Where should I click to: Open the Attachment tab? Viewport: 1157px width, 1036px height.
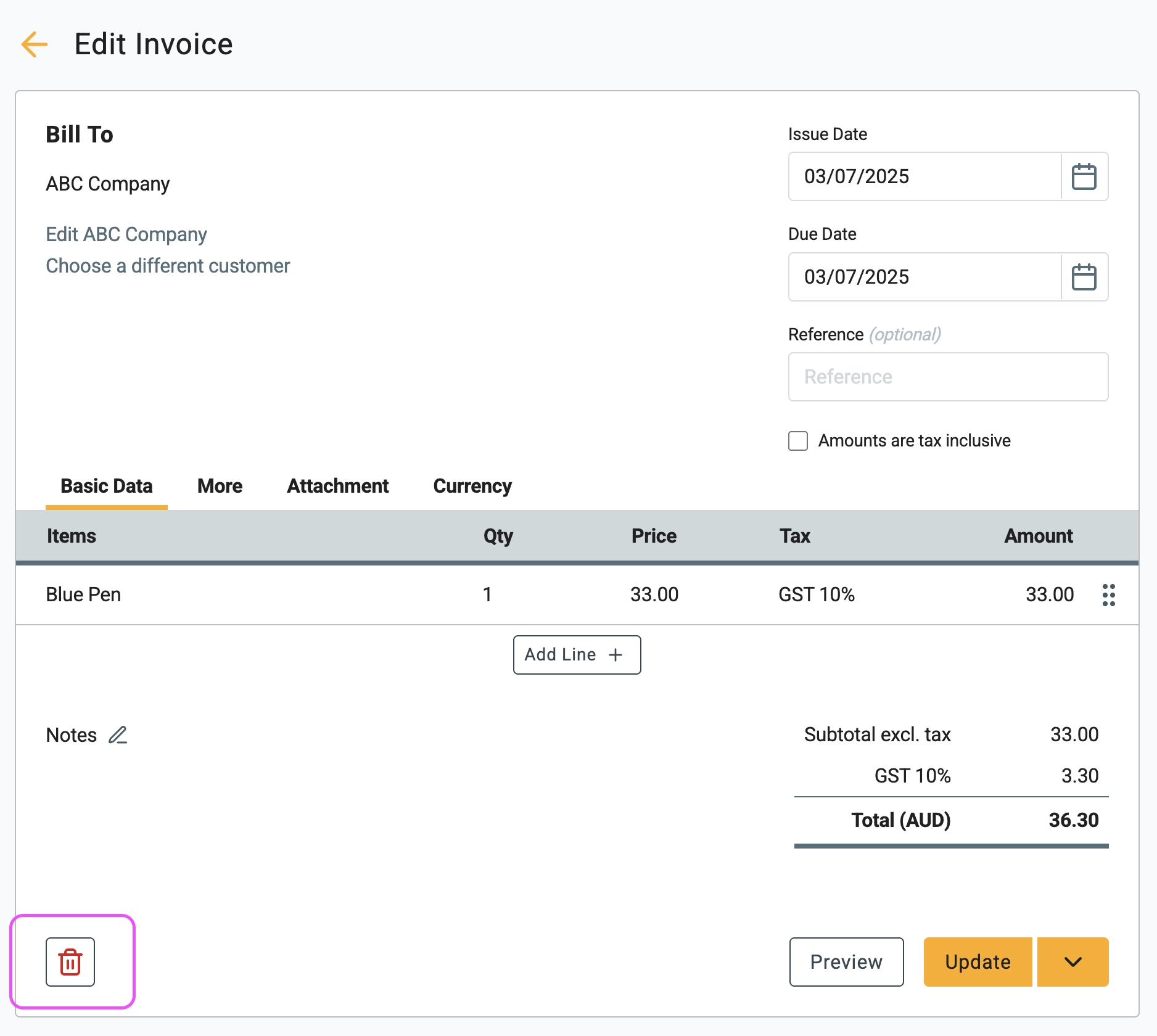point(337,486)
